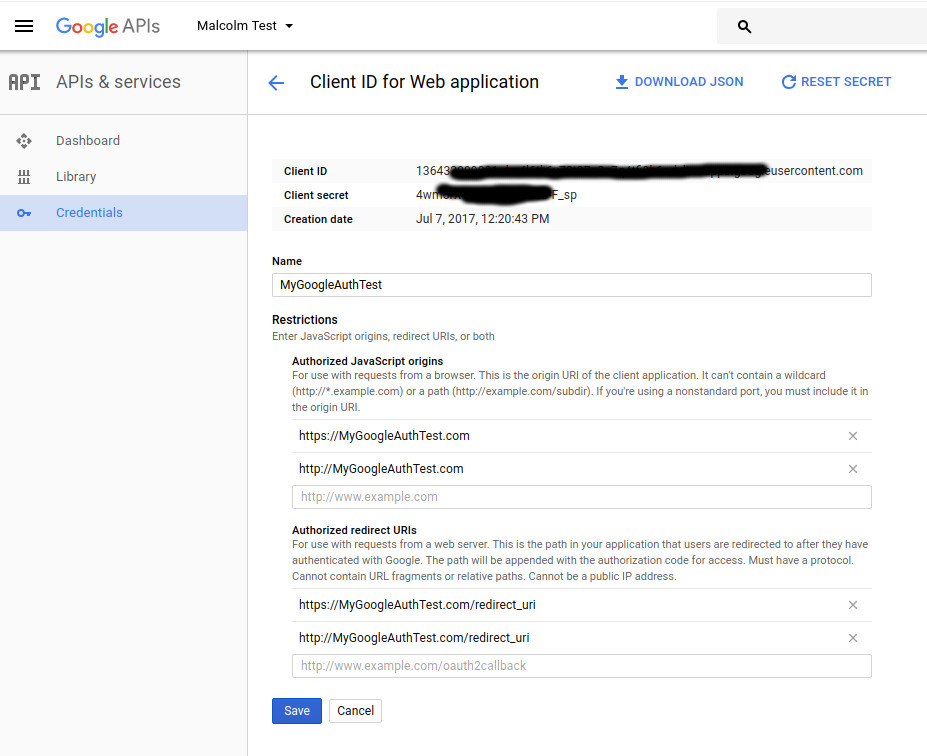The width and height of the screenshot is (927, 756).
Task: Select Credentials in the sidebar
Action: [124, 213]
